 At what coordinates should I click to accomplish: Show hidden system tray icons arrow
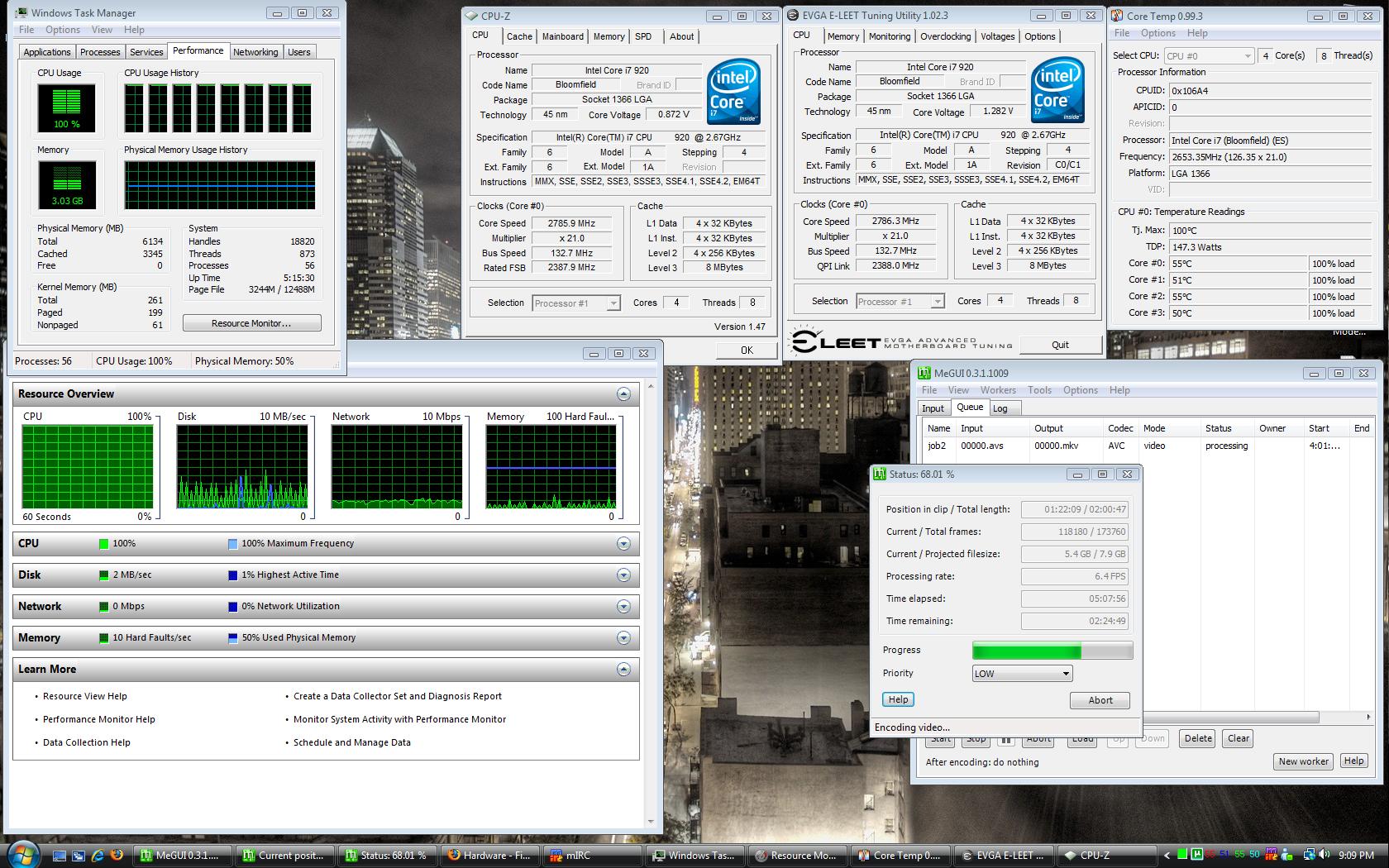(x=1167, y=856)
